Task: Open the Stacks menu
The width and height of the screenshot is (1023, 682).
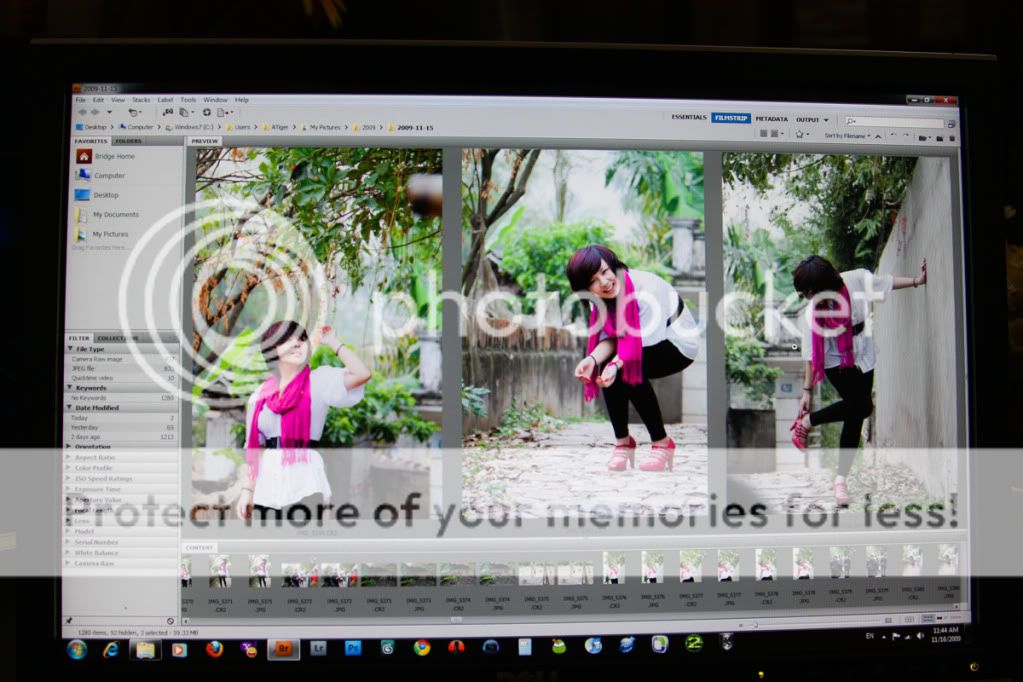Action: click(x=141, y=100)
